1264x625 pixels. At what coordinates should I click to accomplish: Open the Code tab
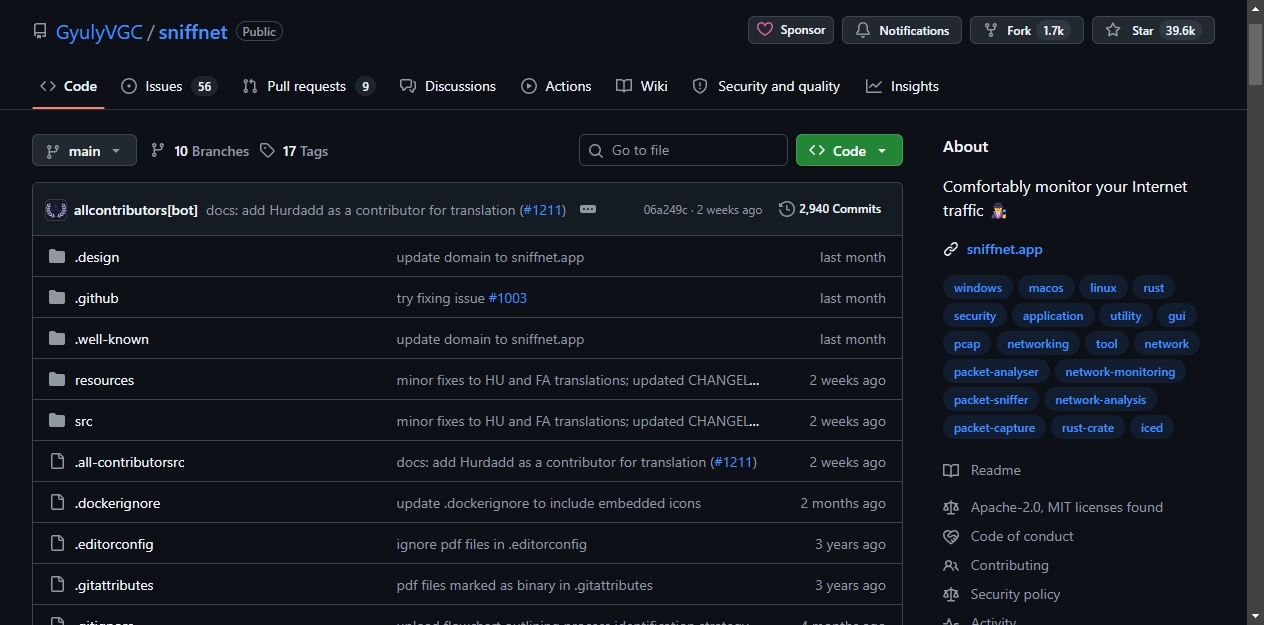(68, 86)
